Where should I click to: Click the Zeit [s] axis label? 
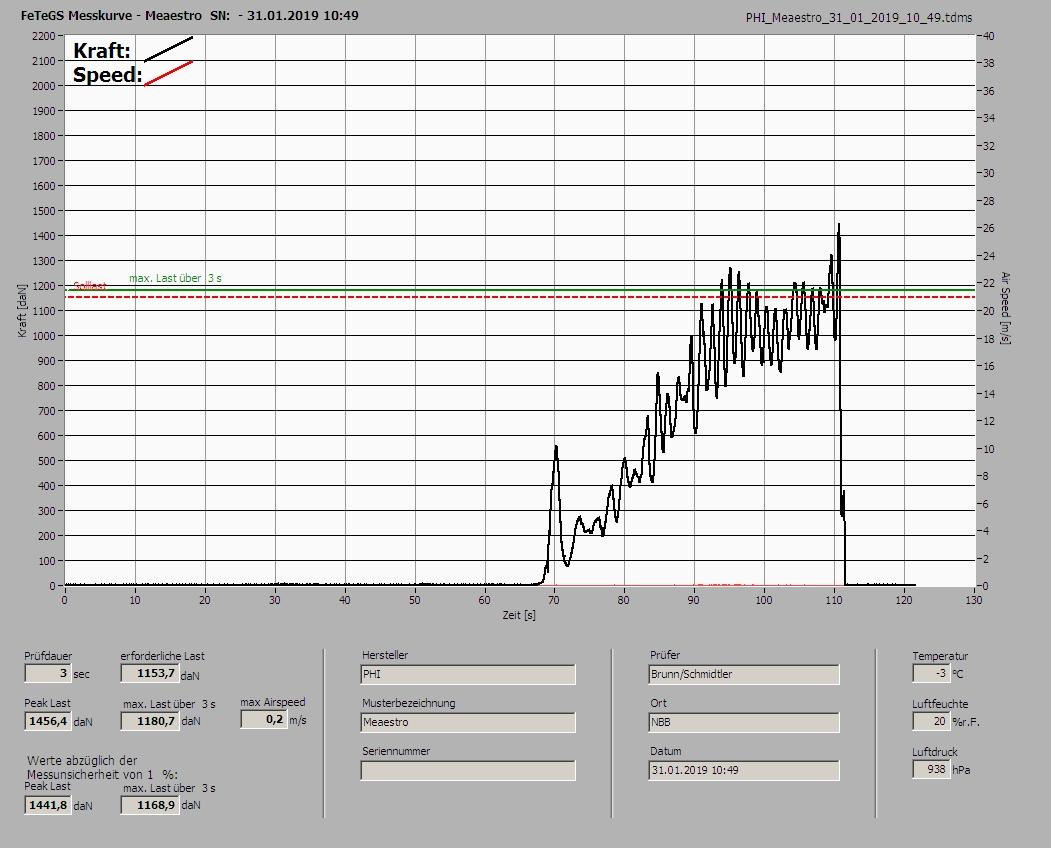pos(519,615)
